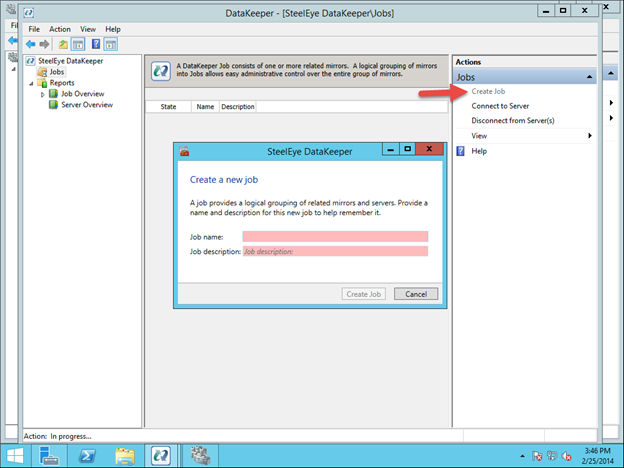Open File Explorer from the taskbar

pos(124,455)
